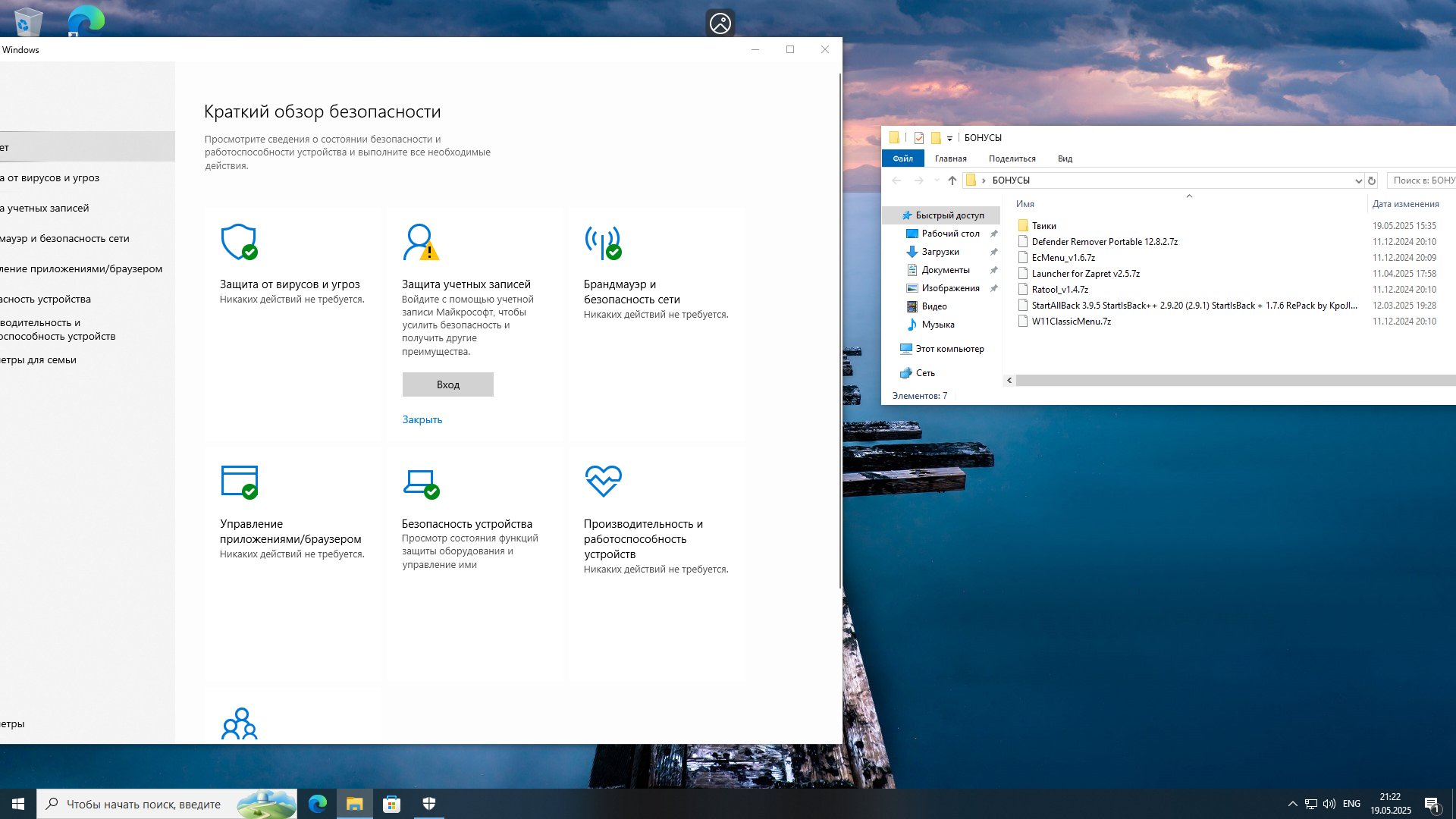Open the Вид ribbon tab

(x=1065, y=158)
